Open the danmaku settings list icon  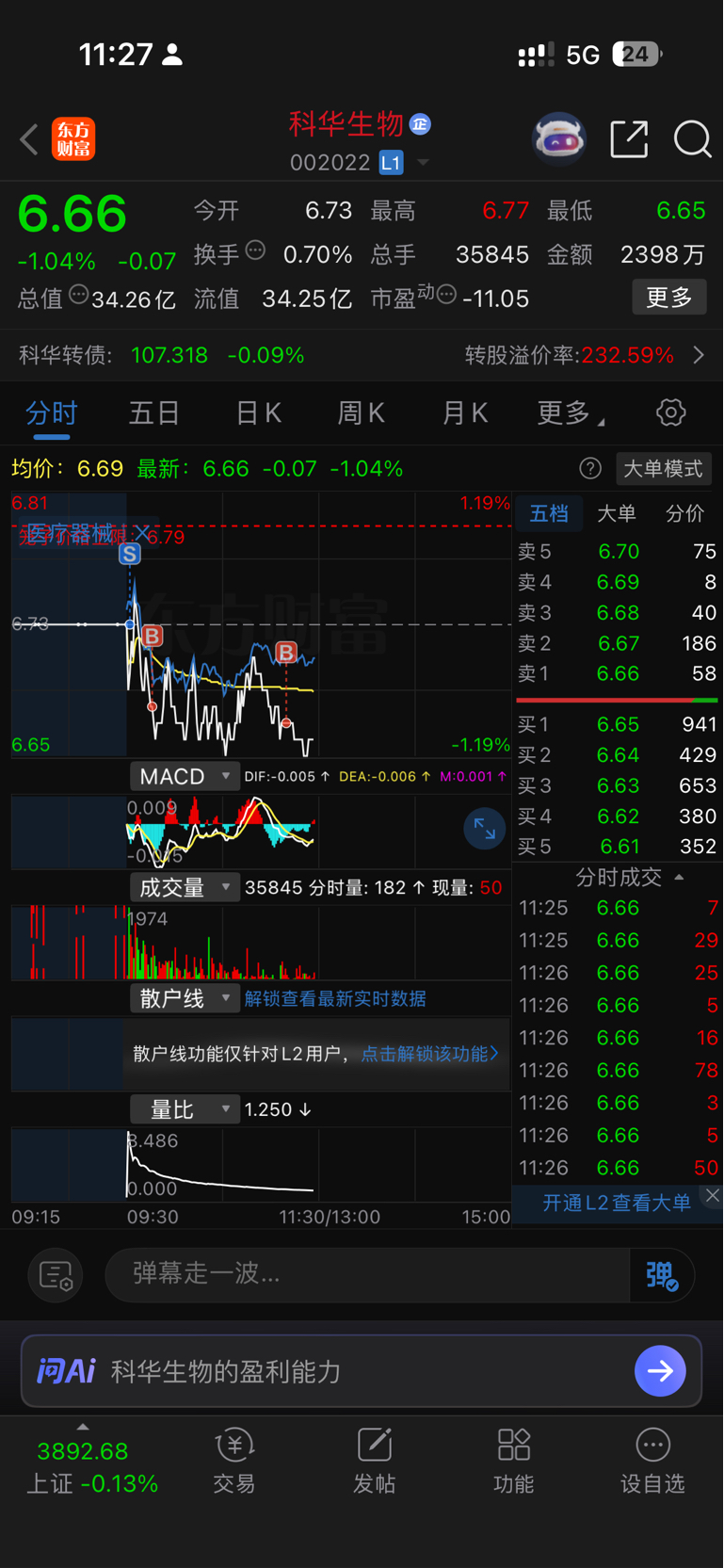click(x=56, y=1275)
